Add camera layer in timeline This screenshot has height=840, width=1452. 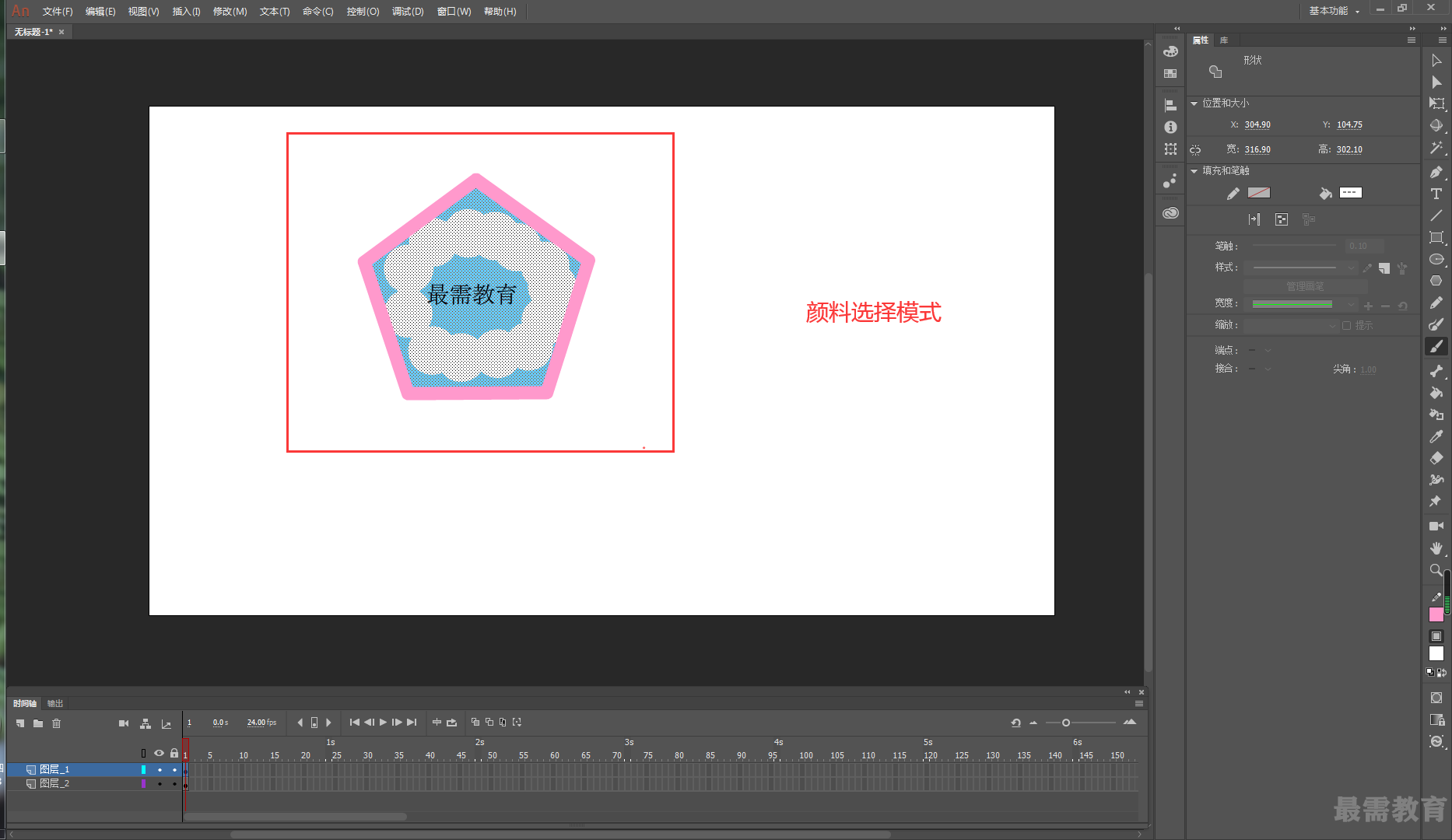coord(124,723)
